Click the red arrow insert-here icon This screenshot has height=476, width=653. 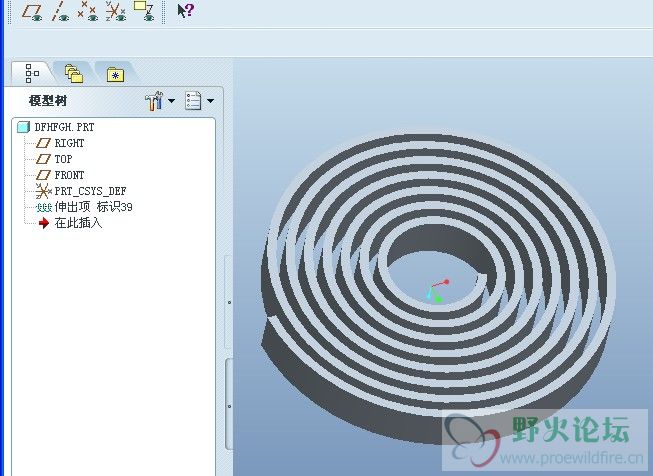click(x=44, y=223)
